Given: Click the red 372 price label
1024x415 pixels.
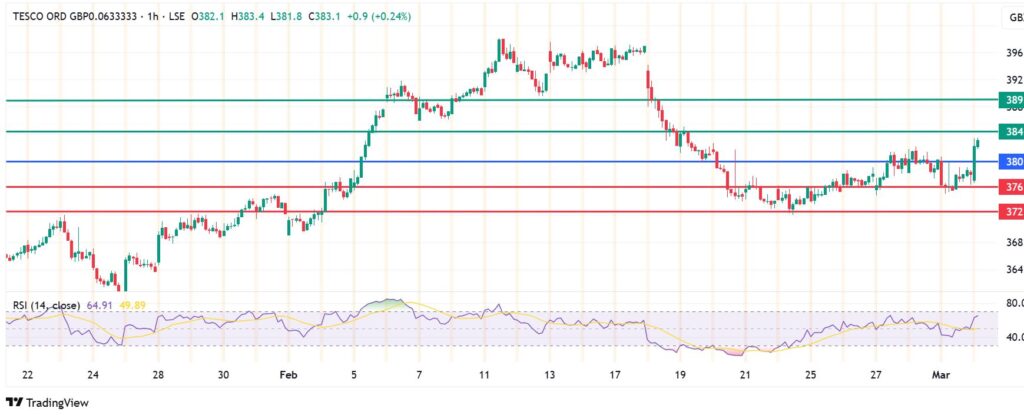Looking at the screenshot, I should click(x=1012, y=211).
